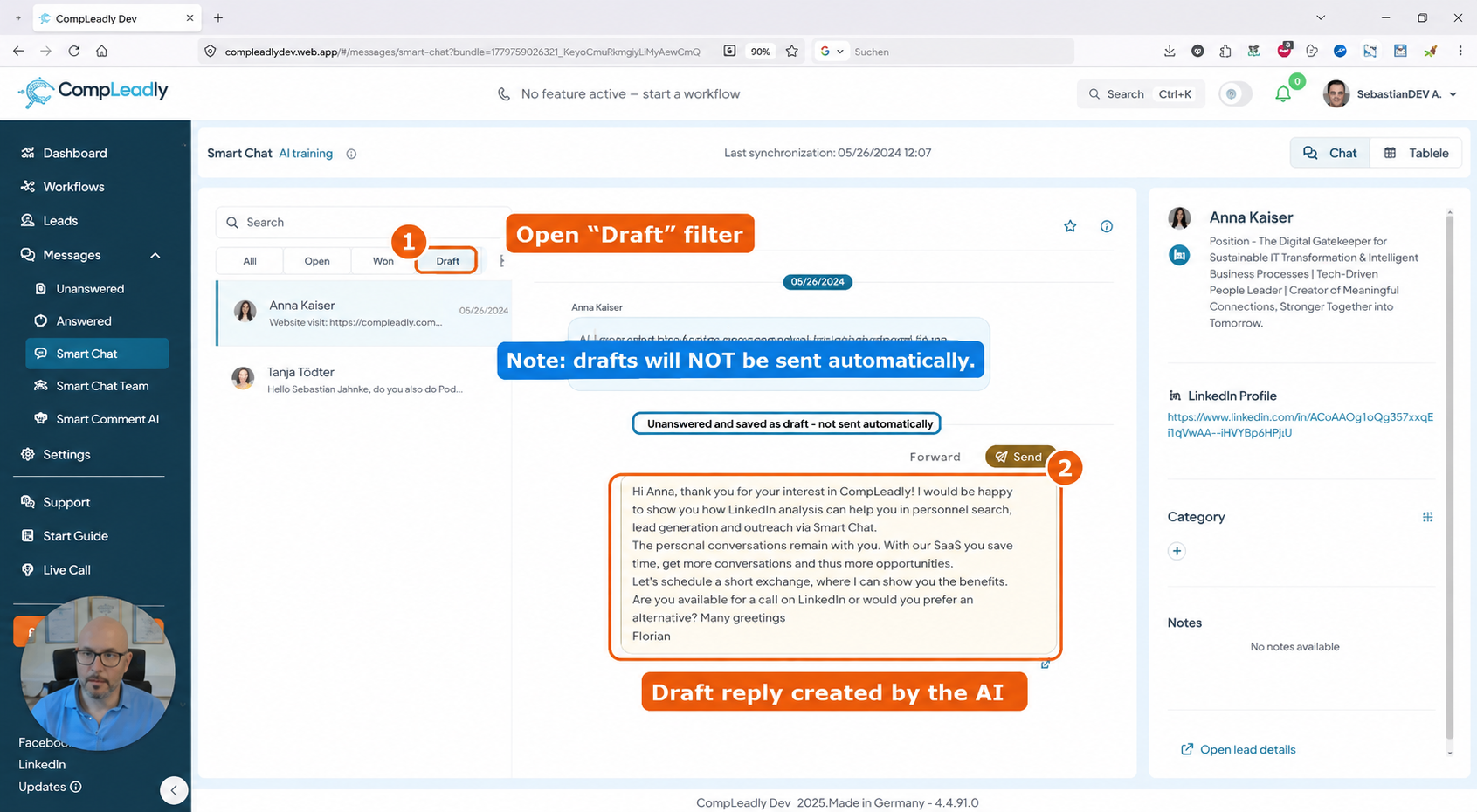This screenshot has width=1477, height=812.
Task: Select the Draft filter tab
Action: [x=447, y=261]
